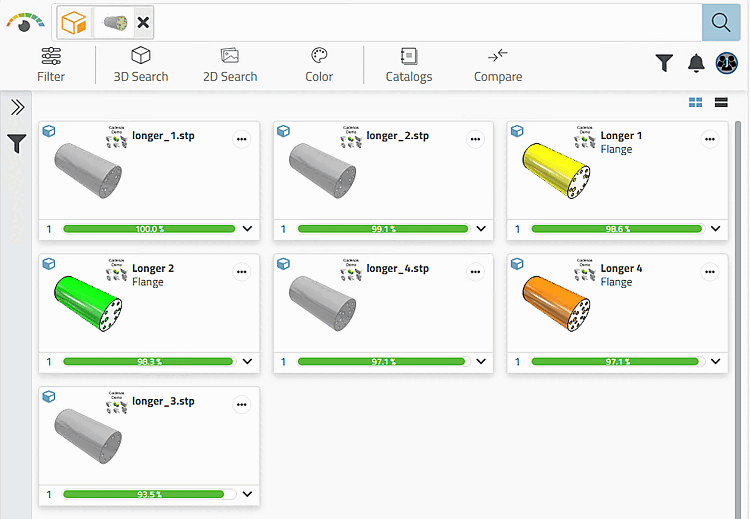
Task: Open the Compare tool
Action: coord(498,65)
